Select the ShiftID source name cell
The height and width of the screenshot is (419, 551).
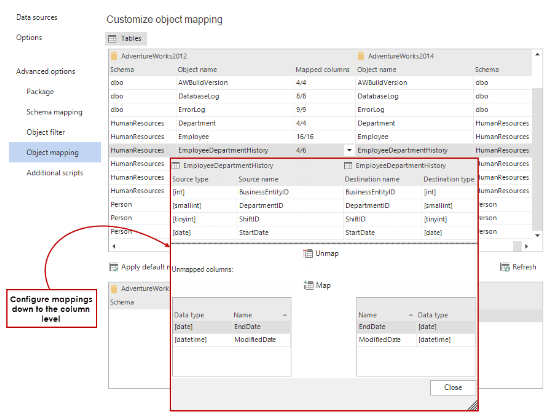click(290, 219)
